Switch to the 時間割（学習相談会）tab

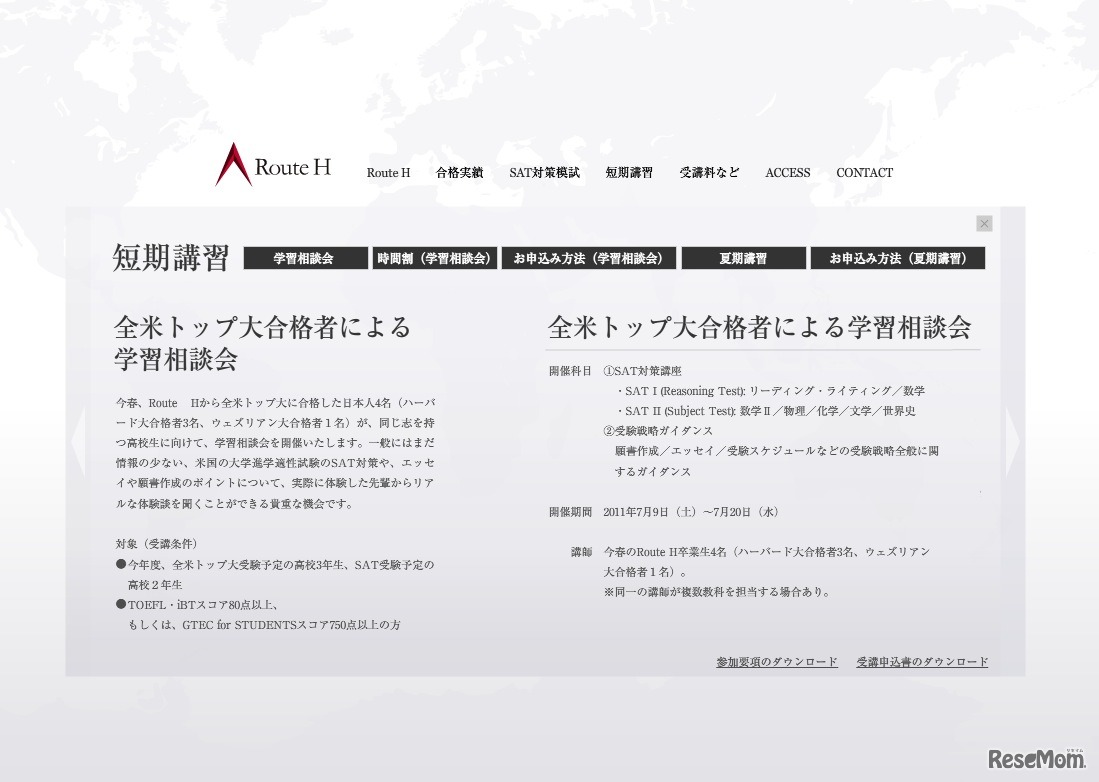tap(434, 258)
